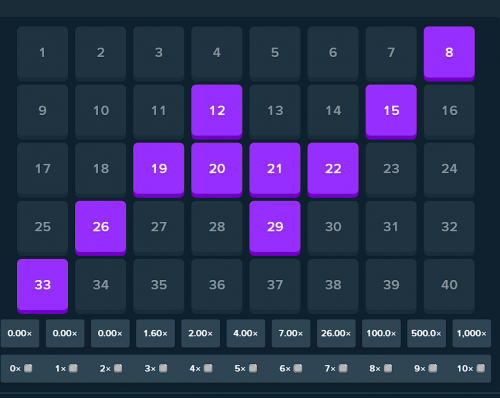This screenshot has height=398, width=500.
Task: Select number 7 tile
Action: click(391, 53)
